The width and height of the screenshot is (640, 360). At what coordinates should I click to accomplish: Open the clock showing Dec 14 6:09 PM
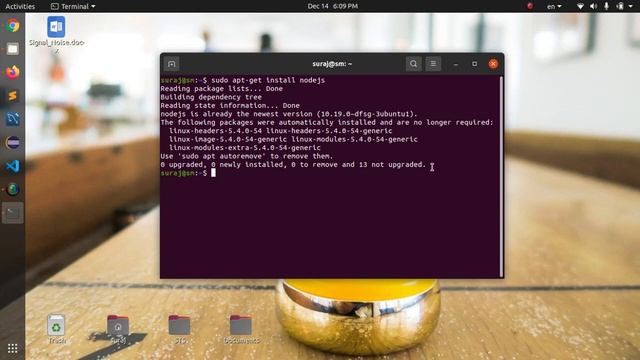[x=333, y=6]
